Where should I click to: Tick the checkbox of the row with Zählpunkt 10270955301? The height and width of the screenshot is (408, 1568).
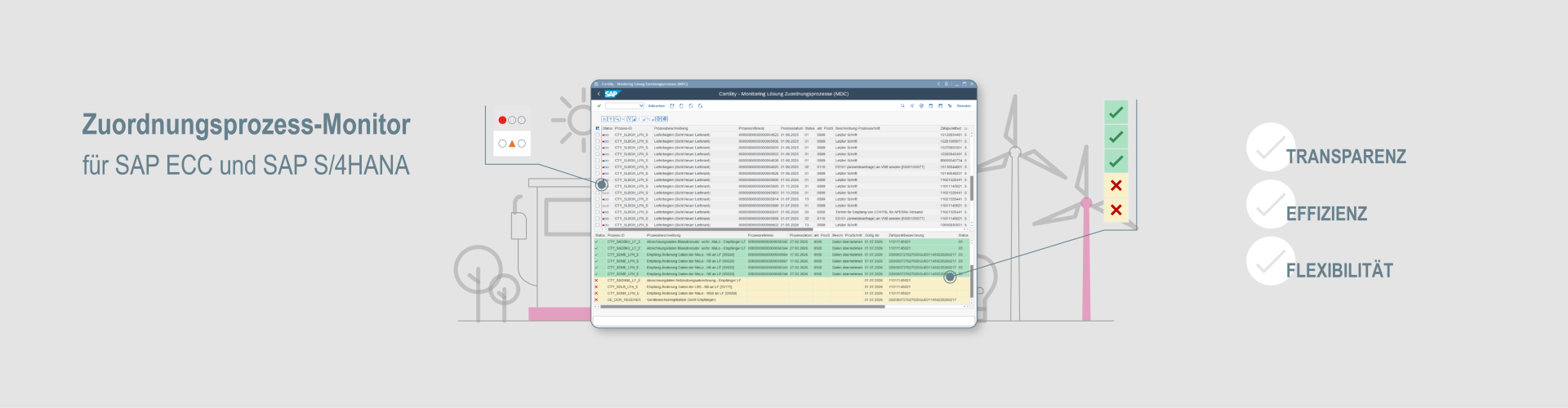click(597, 148)
